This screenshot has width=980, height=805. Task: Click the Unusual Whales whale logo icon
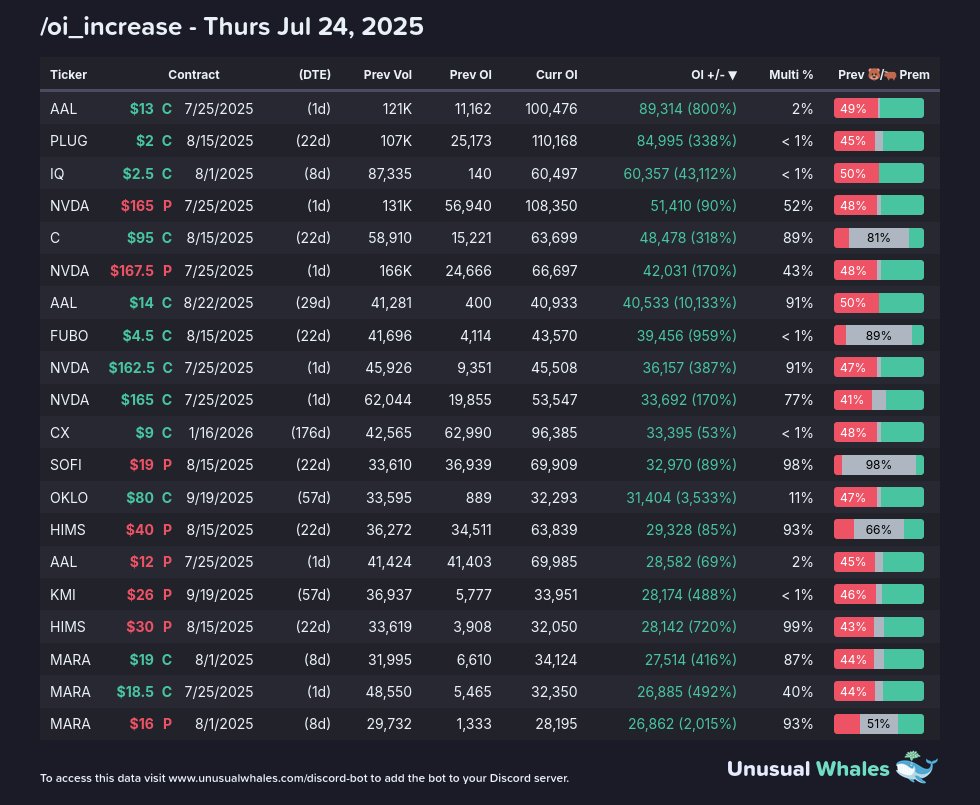(917, 766)
